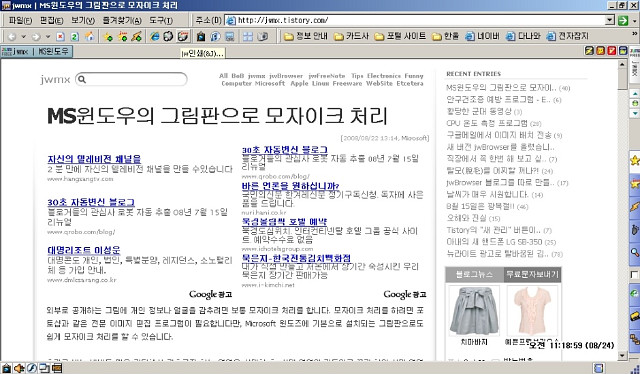Switch to the 블로그뉴스 tab in the sidebar widget
Screen dimensions: 640x374
pyautogui.click(x=474, y=274)
